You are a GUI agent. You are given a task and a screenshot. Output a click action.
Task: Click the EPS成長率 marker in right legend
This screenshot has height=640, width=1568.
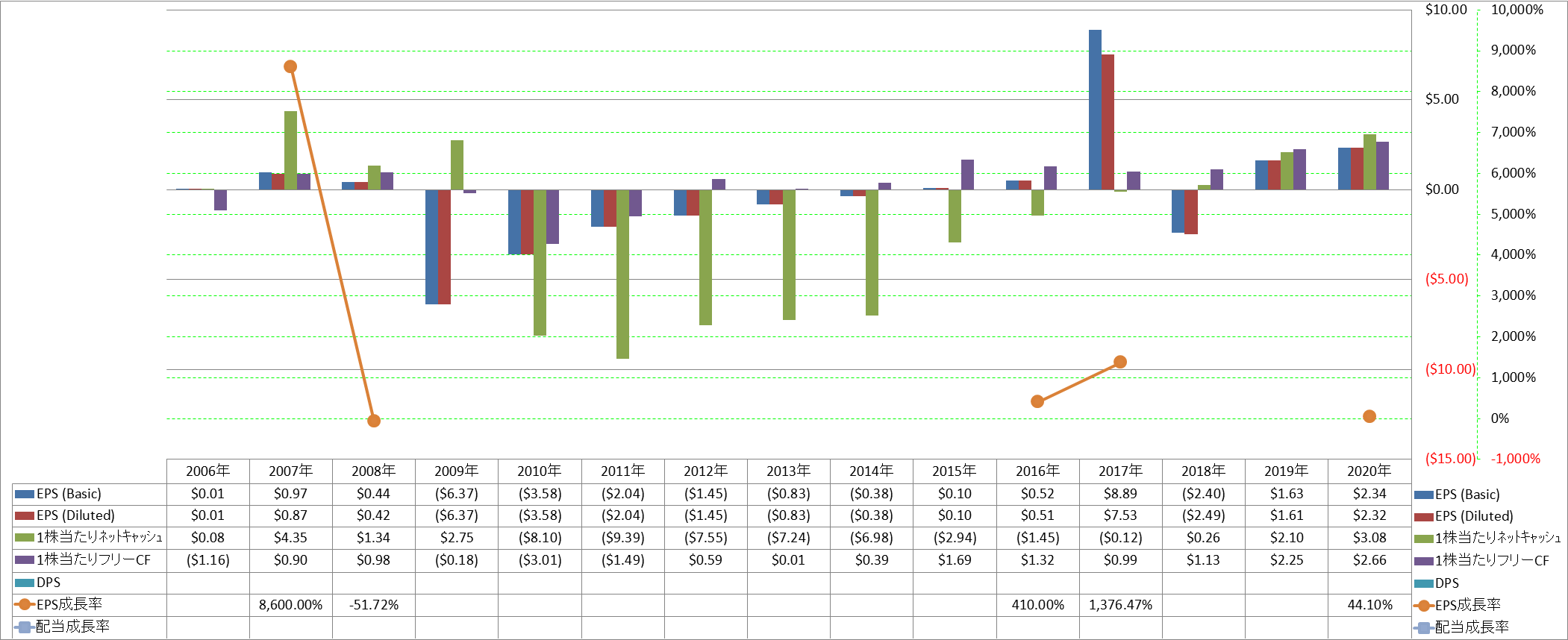point(1424,605)
